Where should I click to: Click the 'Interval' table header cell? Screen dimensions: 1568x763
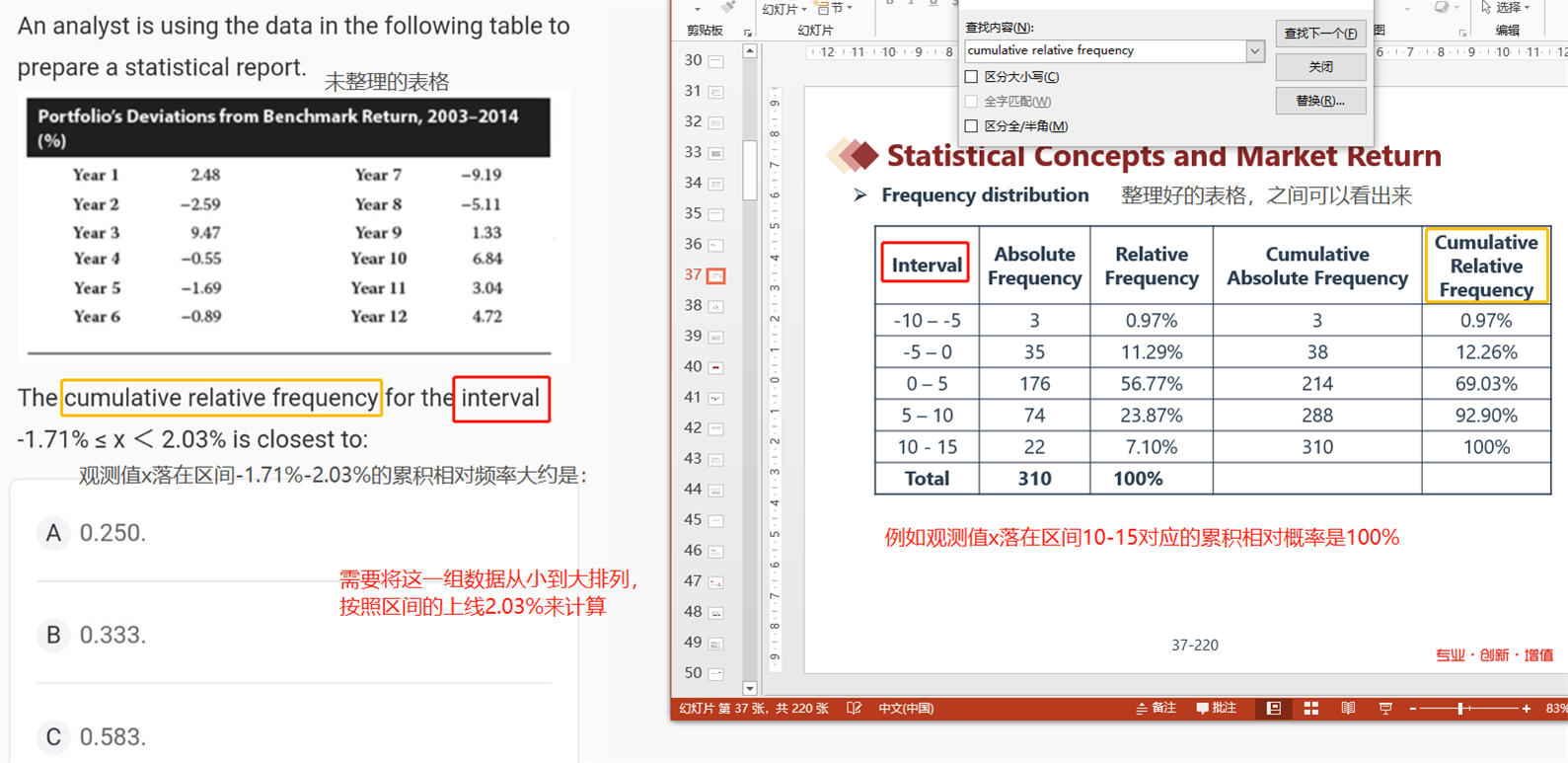click(x=926, y=265)
